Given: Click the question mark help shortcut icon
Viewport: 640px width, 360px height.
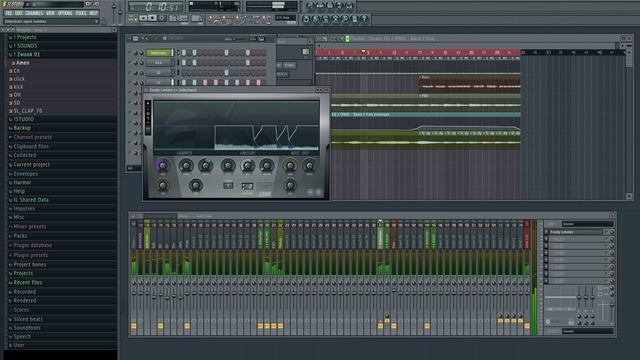Looking at the screenshot, I should [364, 19].
